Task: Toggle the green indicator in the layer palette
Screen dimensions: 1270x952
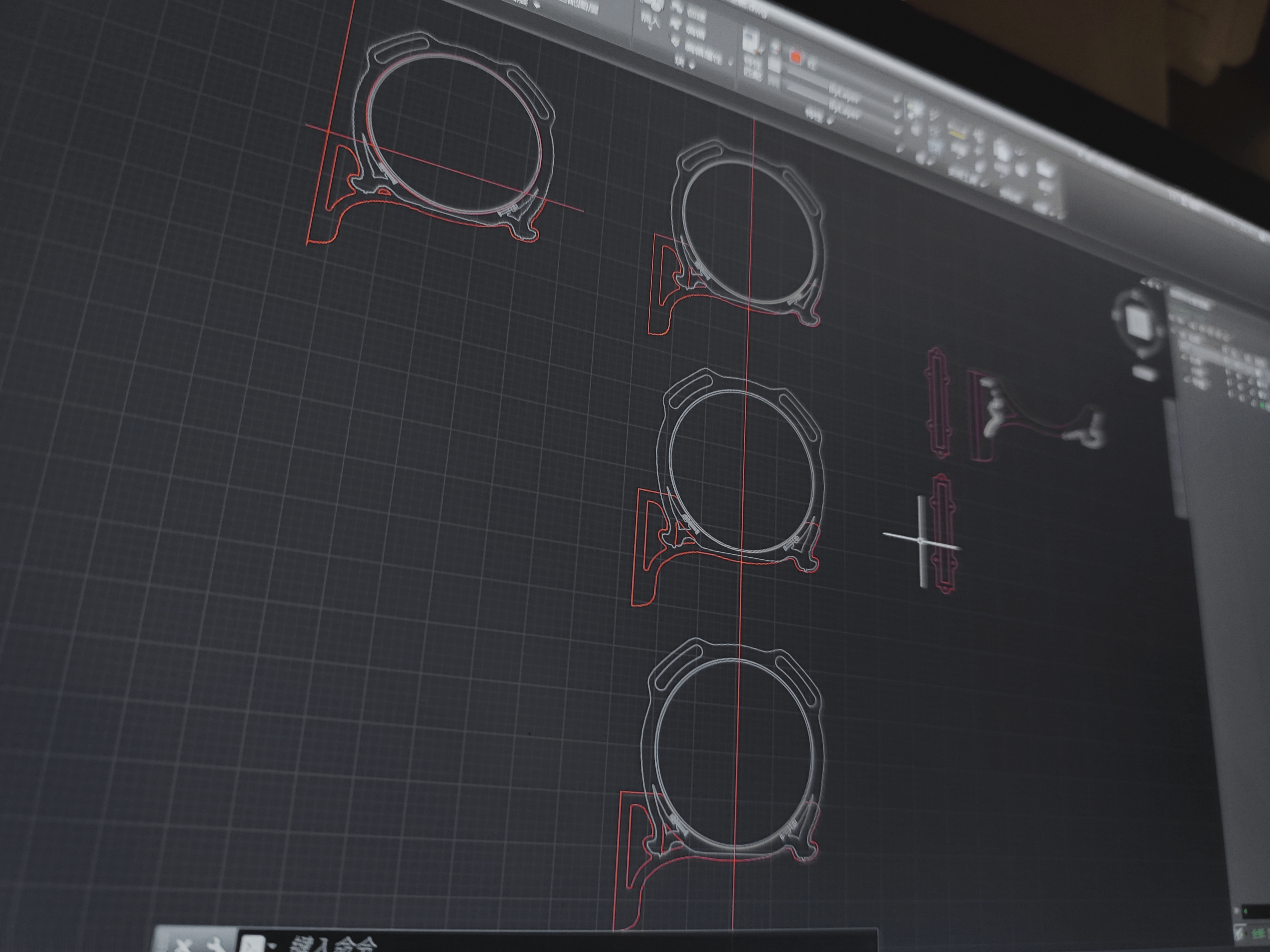Action: (1262, 405)
